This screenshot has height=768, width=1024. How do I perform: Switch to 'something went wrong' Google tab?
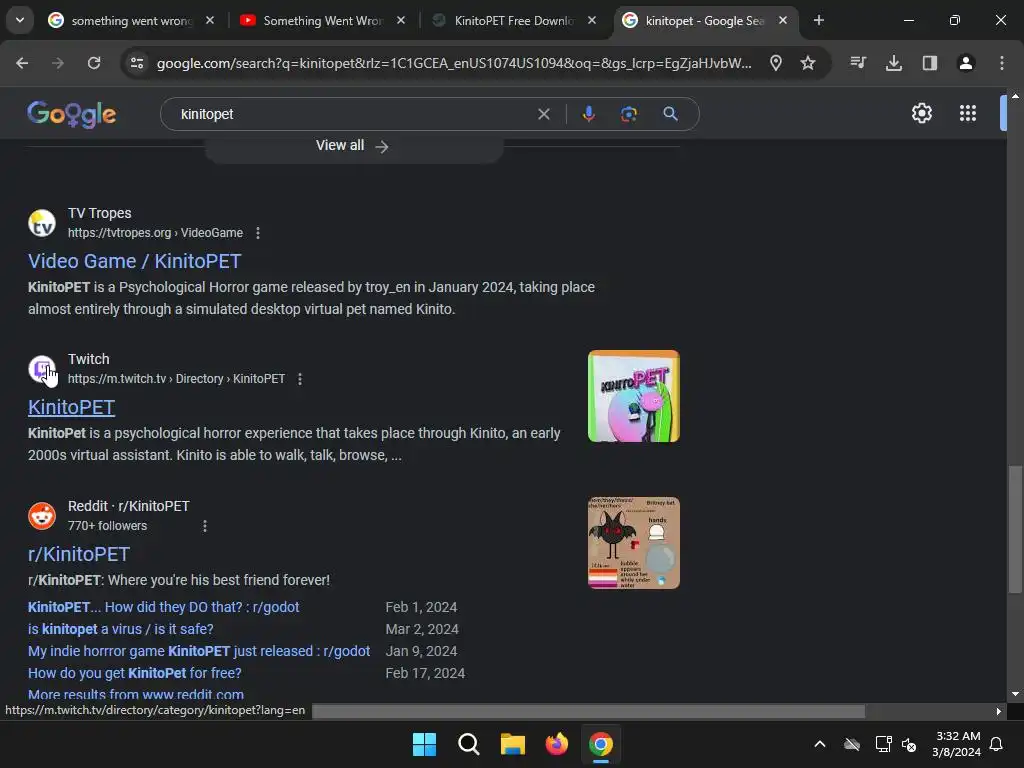(x=131, y=21)
